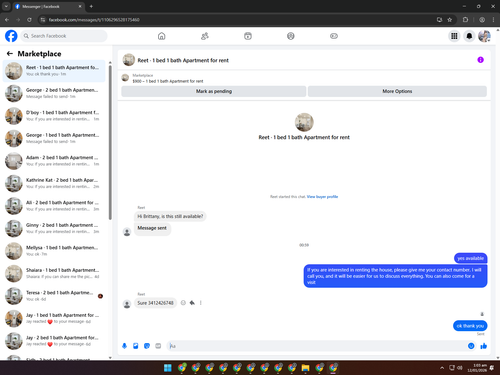
Task: Click Reet's large center profile picture
Action: pos(304,122)
